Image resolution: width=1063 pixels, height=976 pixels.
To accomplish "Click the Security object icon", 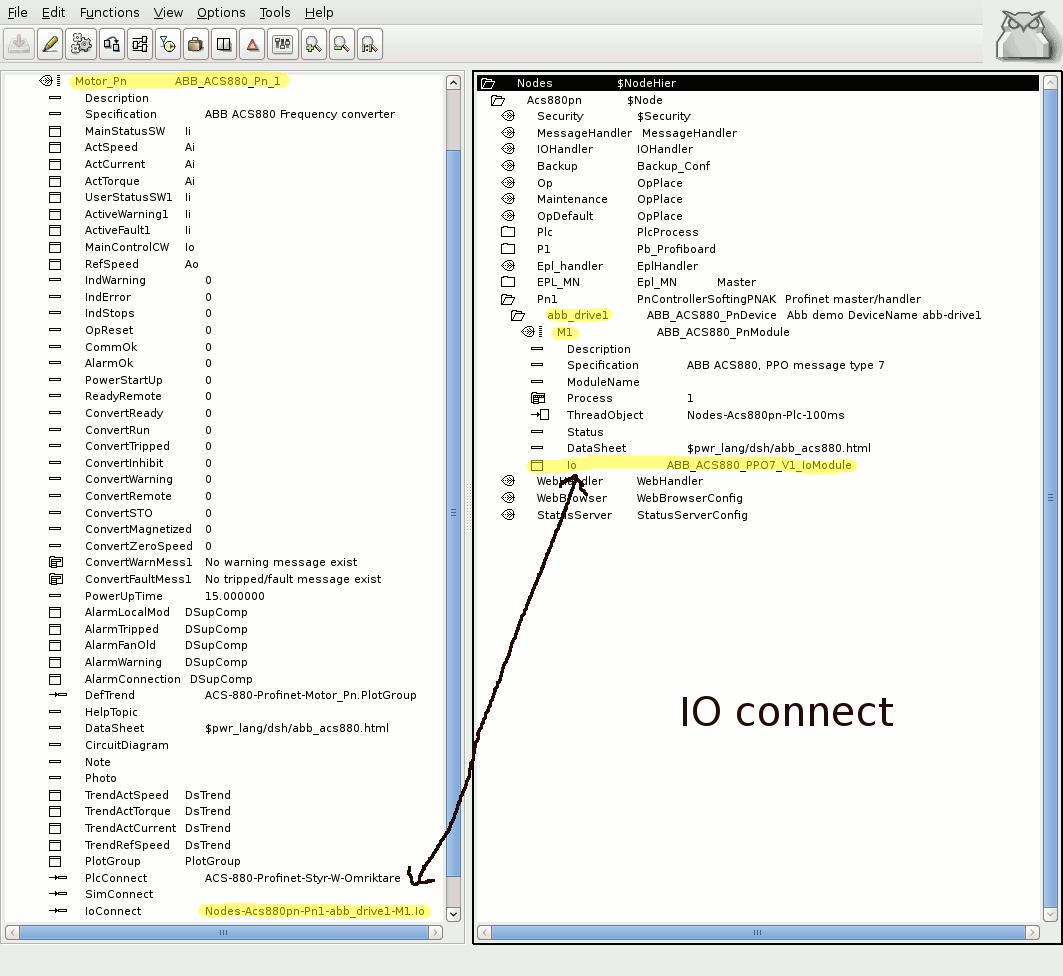I will coord(508,116).
